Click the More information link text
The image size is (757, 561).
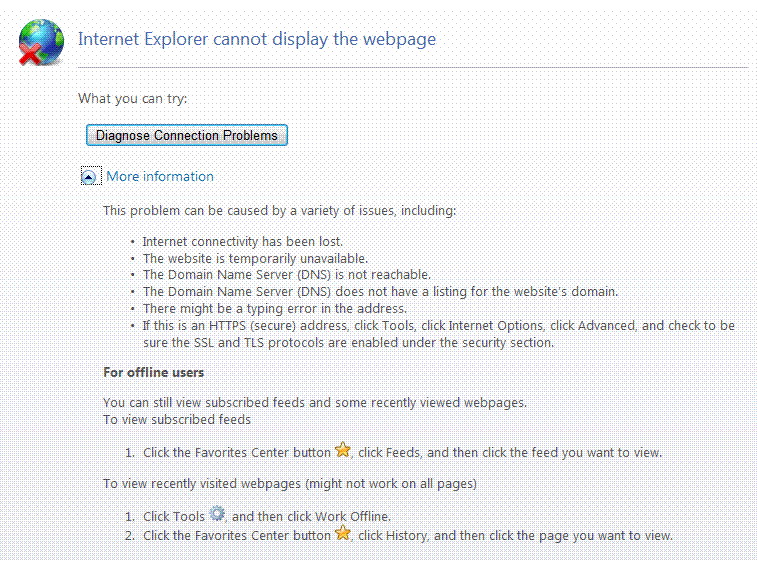click(160, 177)
